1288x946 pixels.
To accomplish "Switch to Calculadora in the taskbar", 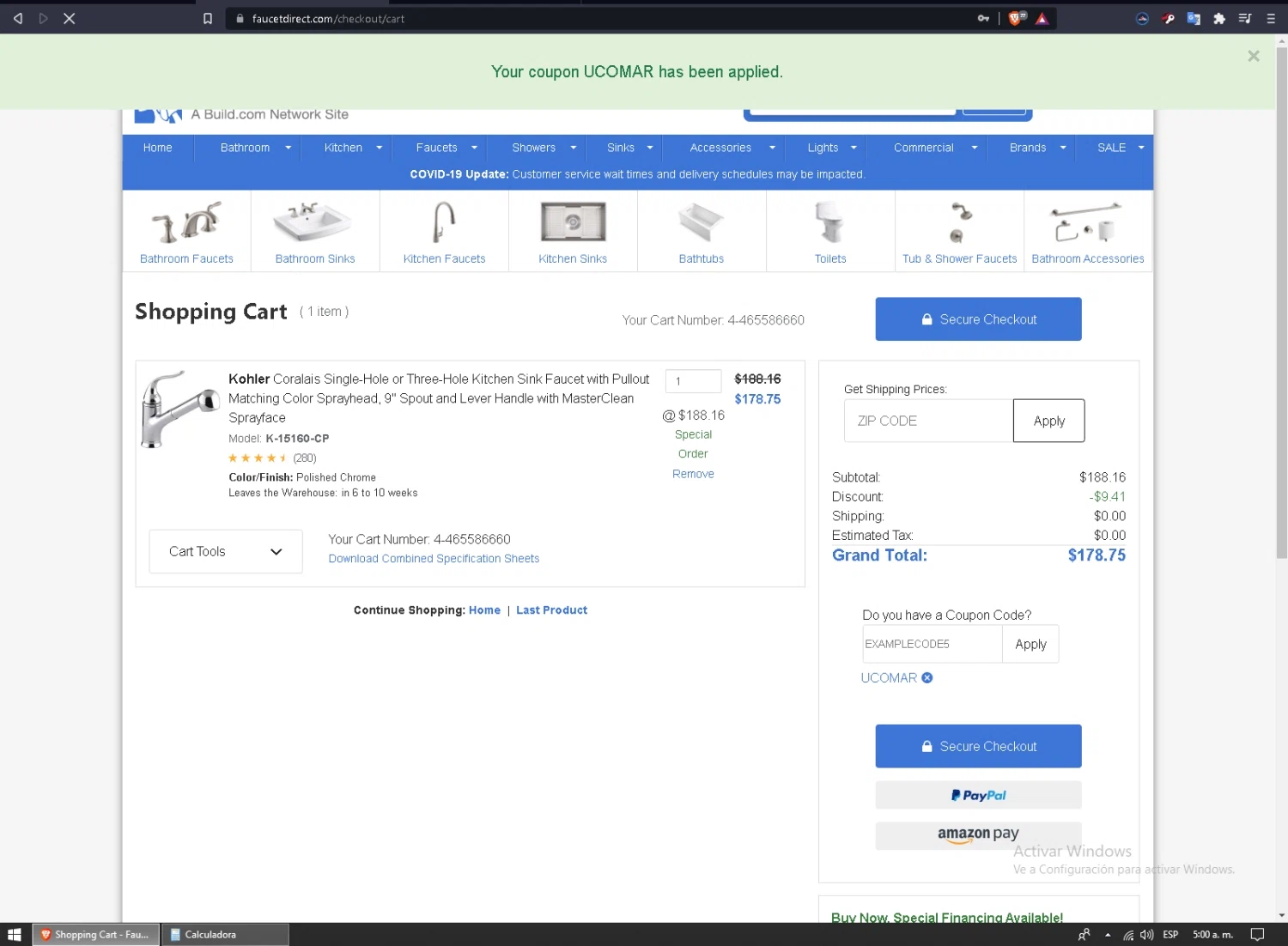I will [225, 935].
